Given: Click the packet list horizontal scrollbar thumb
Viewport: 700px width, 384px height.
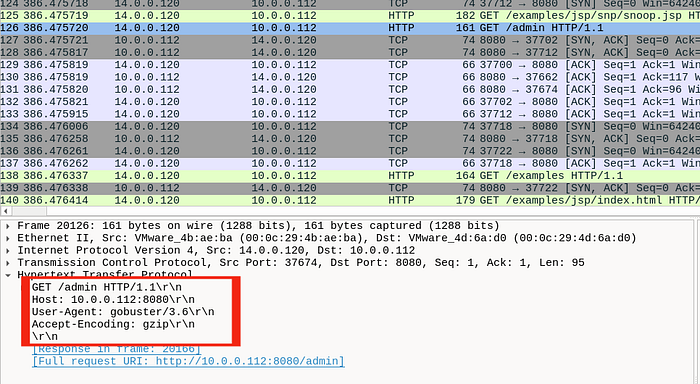Looking at the screenshot, I should (x=28, y=211).
